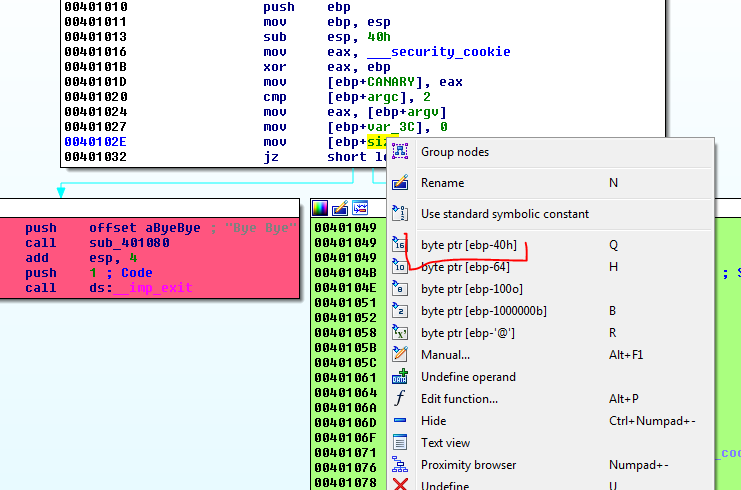Click the pencil edit icon on green node header

pos(340,208)
